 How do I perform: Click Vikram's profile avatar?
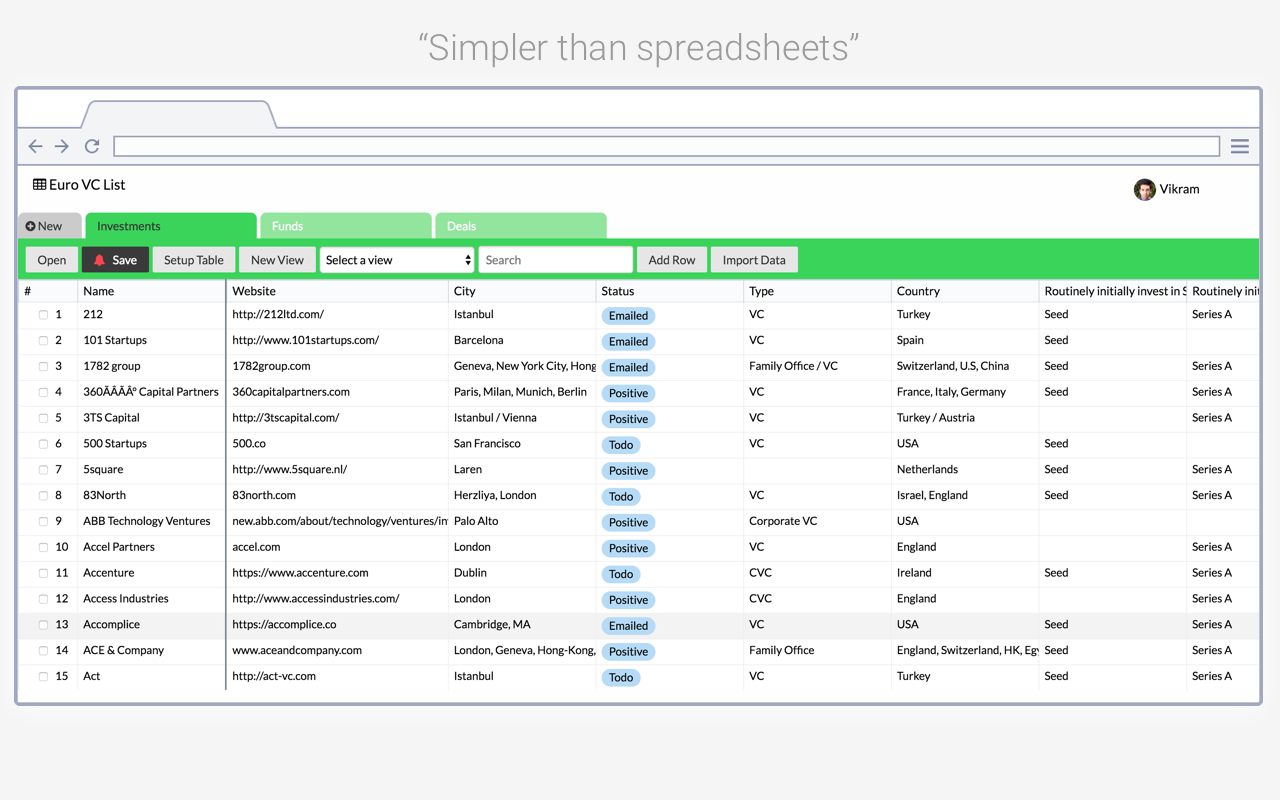tap(1145, 189)
